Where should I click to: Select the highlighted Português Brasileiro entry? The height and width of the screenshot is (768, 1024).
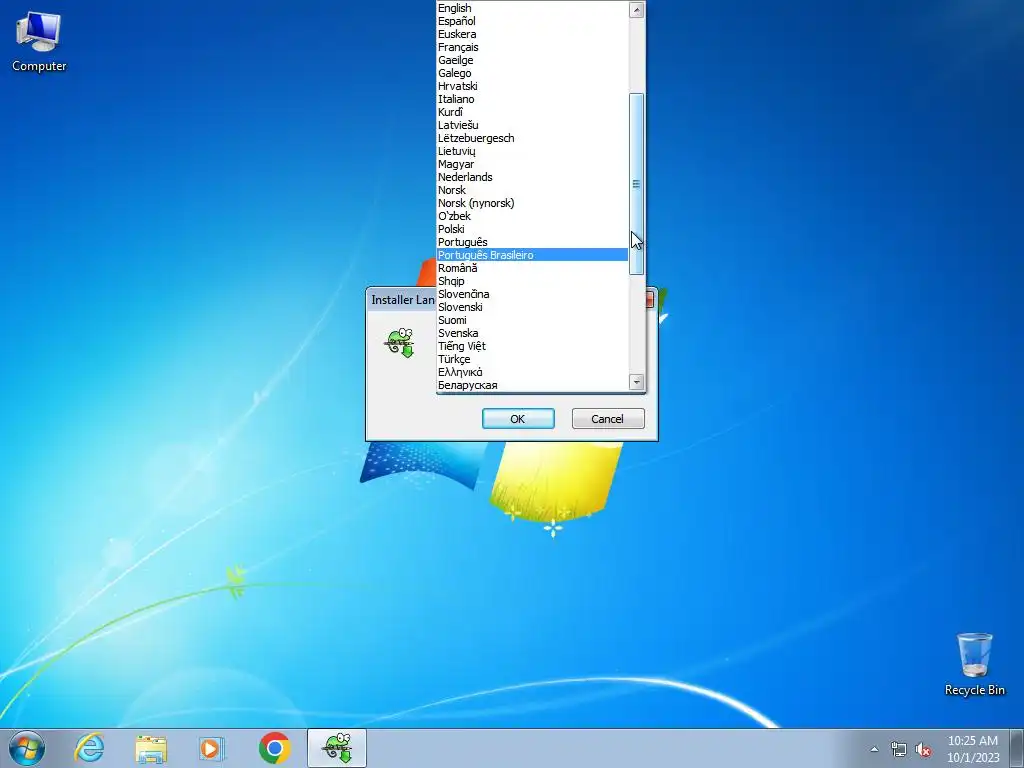532,255
